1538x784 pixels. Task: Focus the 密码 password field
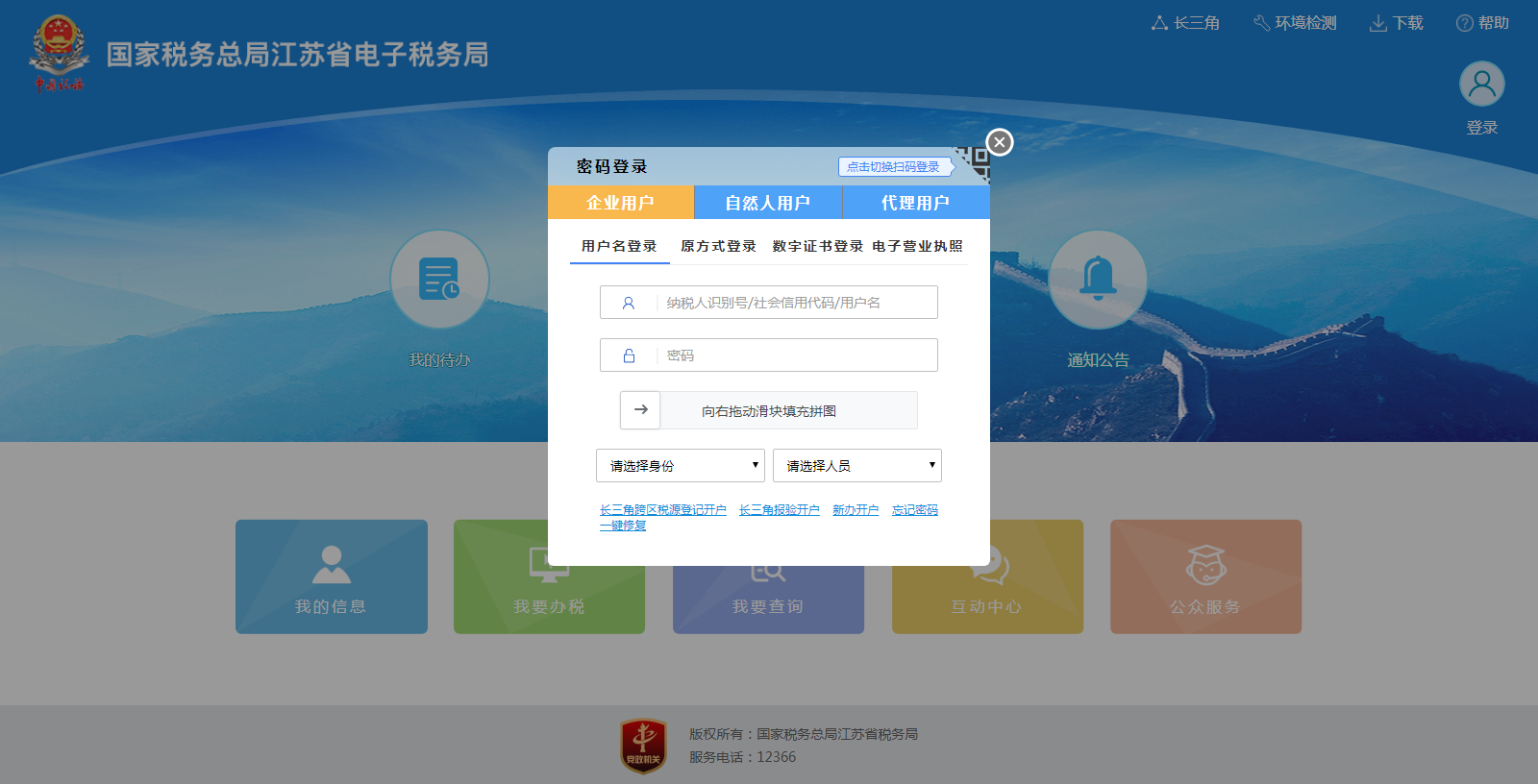coord(769,355)
